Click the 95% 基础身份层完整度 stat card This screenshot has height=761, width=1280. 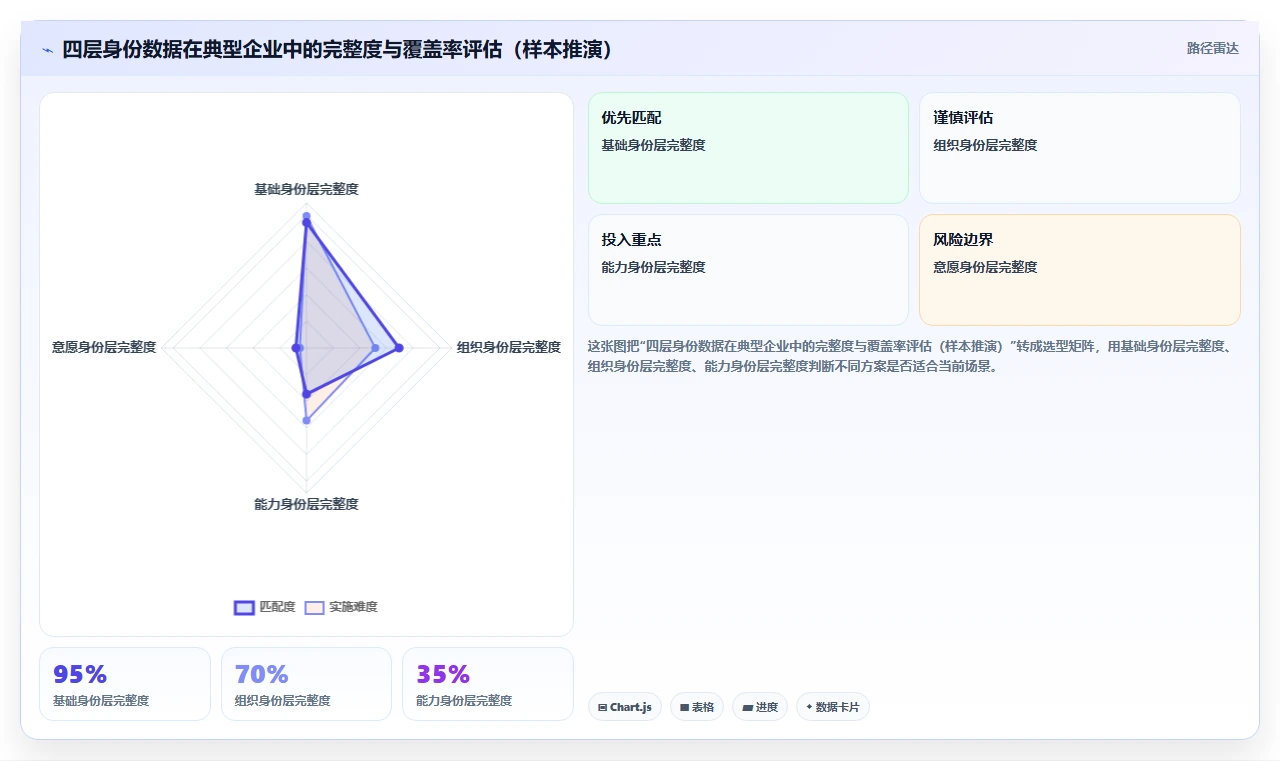tap(125, 684)
